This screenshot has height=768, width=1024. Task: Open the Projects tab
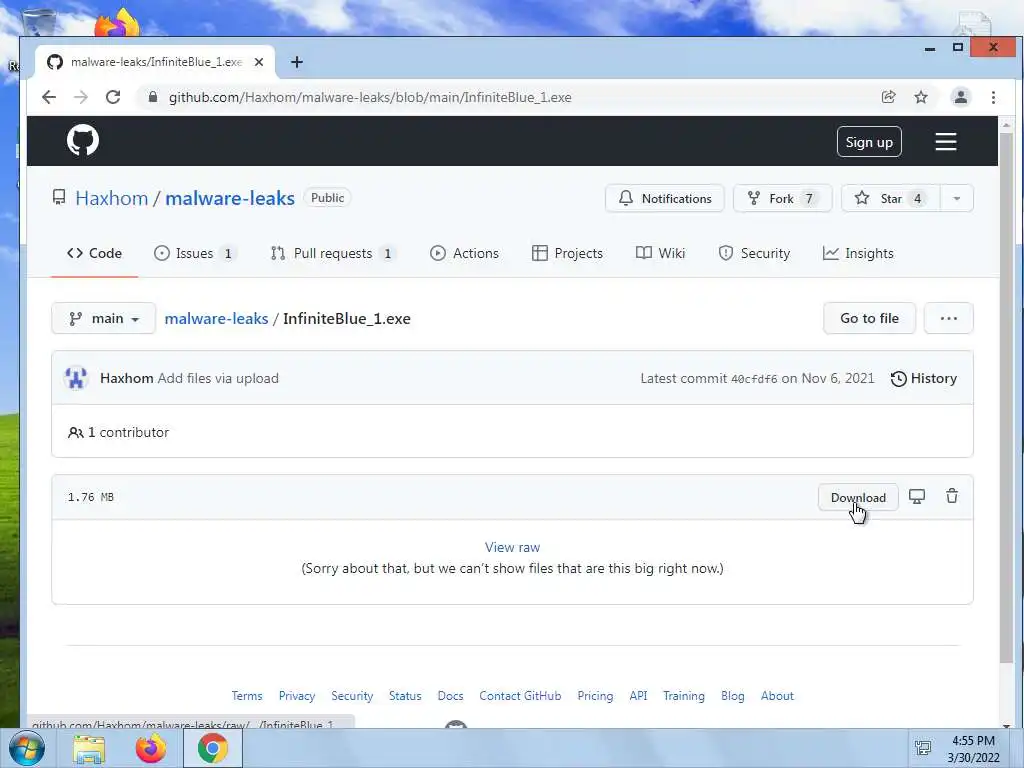point(568,253)
